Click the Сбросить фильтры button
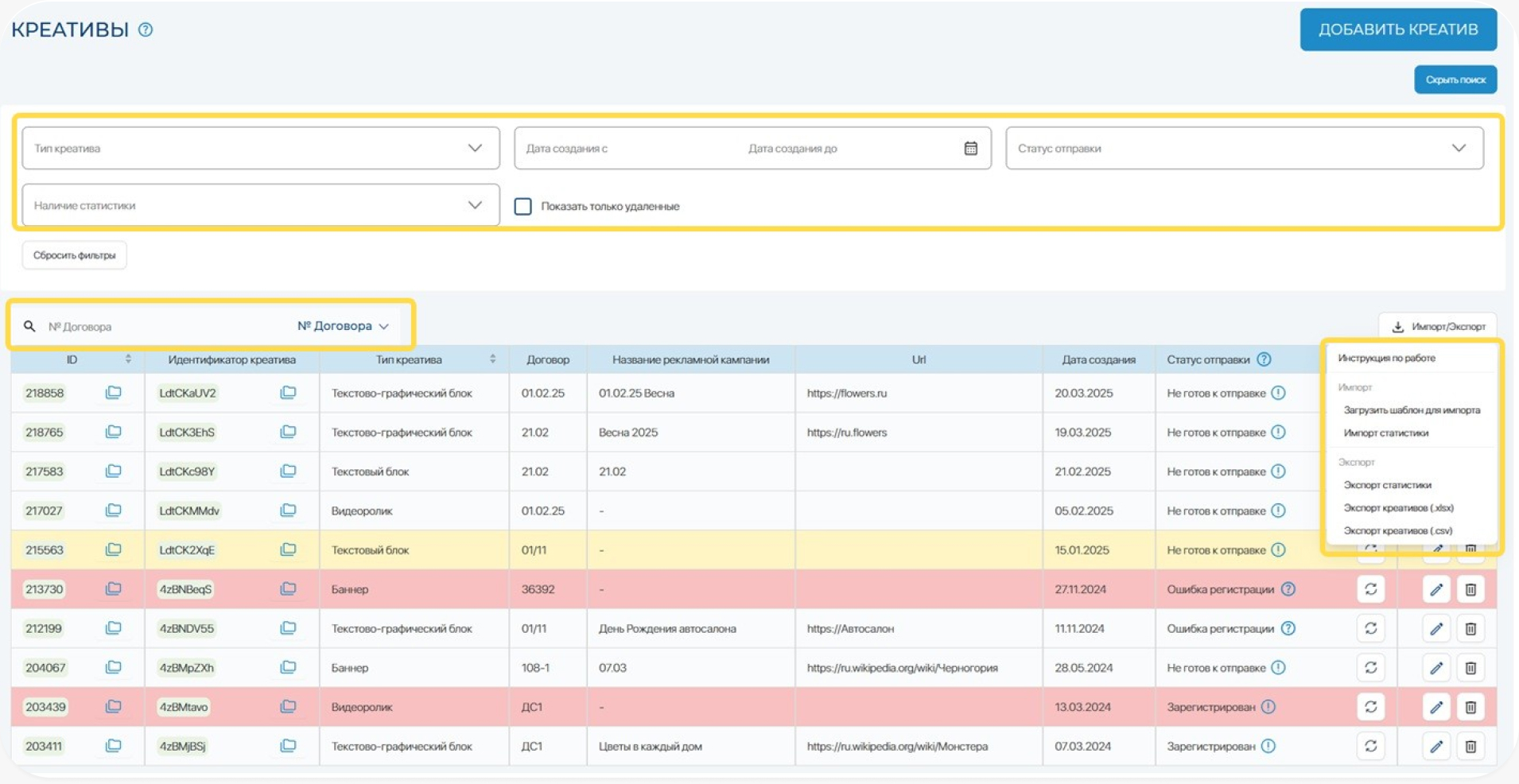This screenshot has height=784, width=1519. 74,255
